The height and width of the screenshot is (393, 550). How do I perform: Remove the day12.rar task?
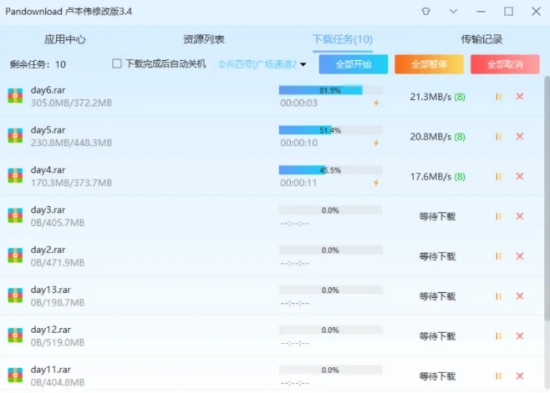[x=520, y=337]
